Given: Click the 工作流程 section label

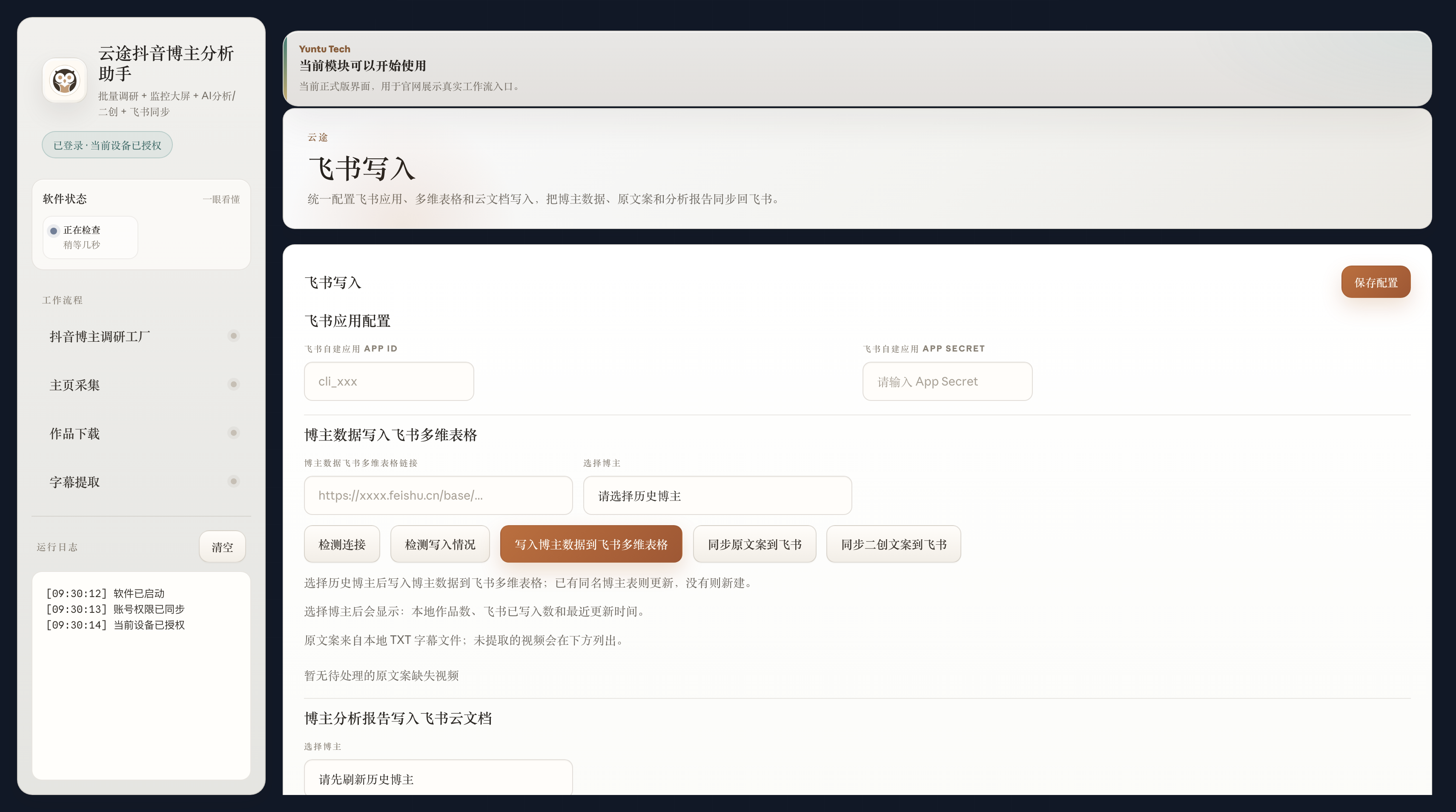Looking at the screenshot, I should pos(62,300).
